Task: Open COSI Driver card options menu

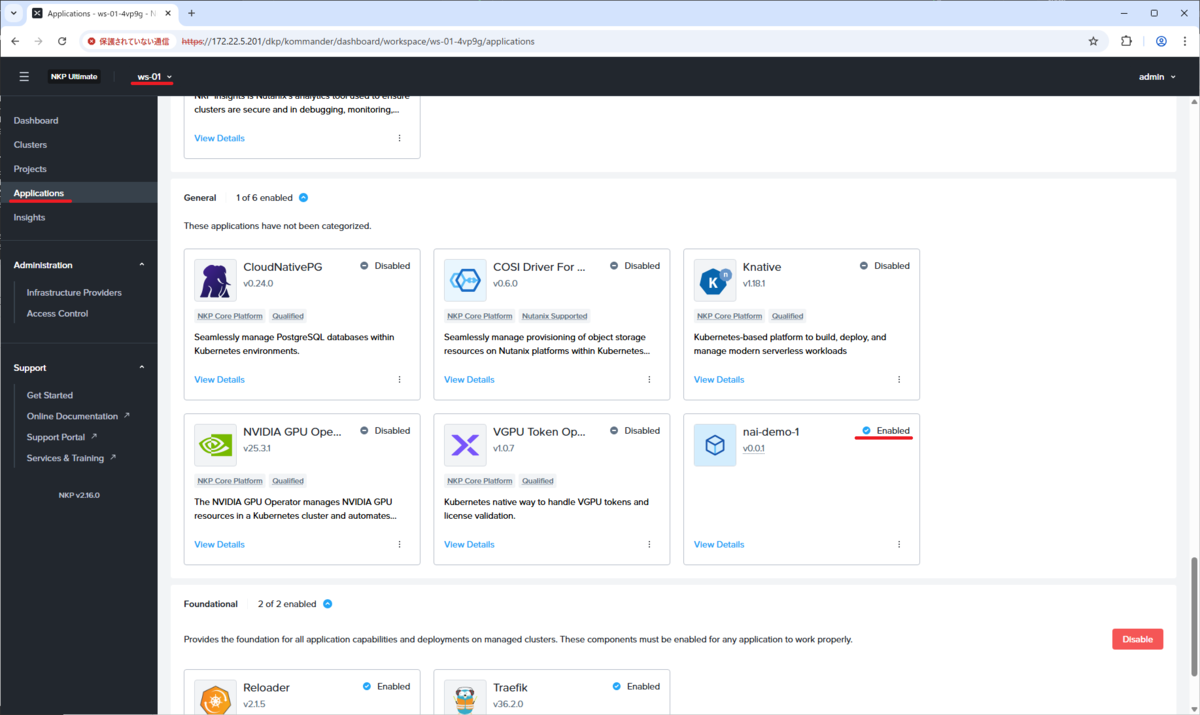Action: tap(649, 380)
